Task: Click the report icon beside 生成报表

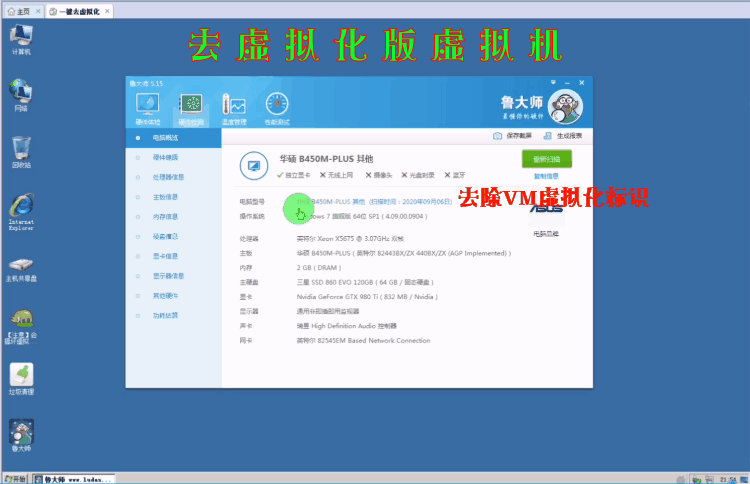Action: tap(548, 136)
